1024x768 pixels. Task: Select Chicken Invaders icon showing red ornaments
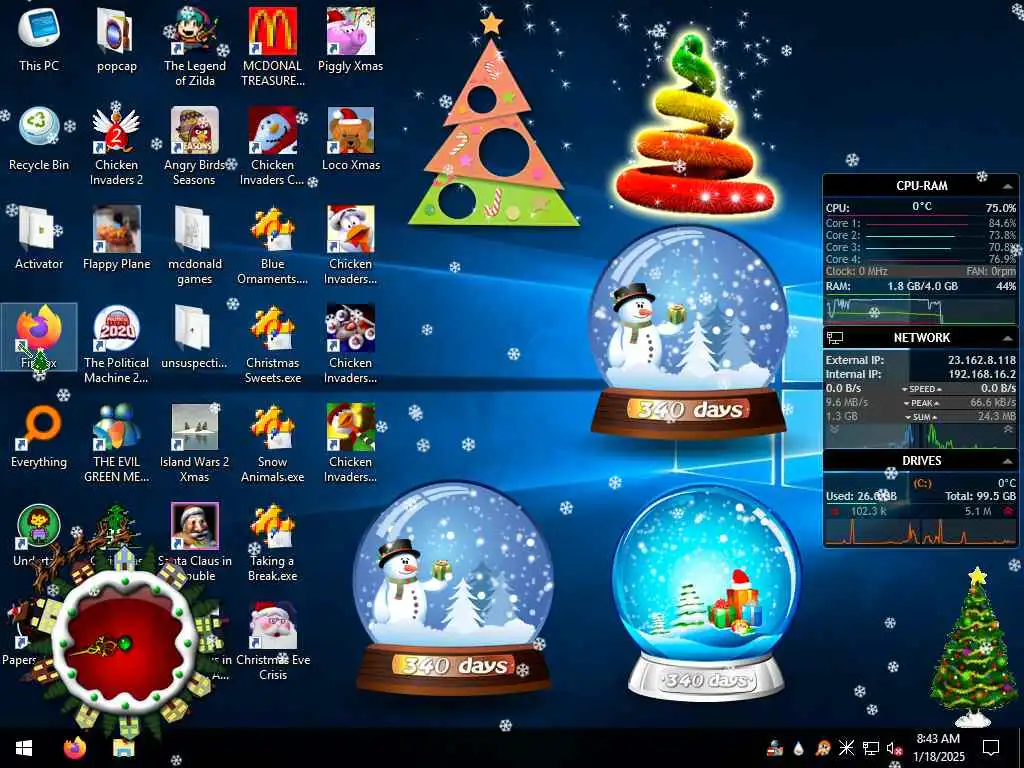click(351, 344)
